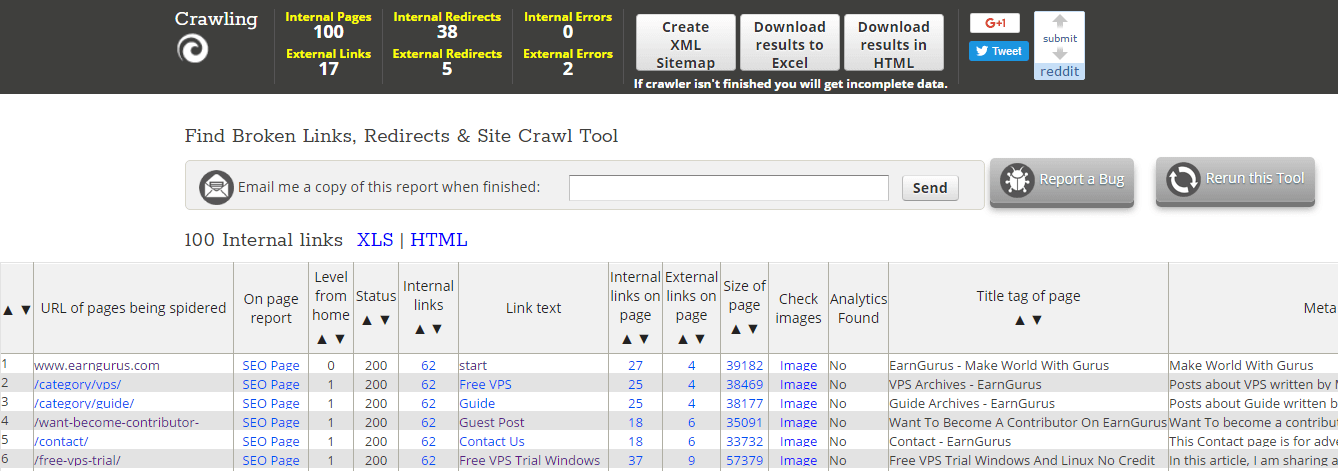Sort row number column descending
Screen dimensions: 1338x471
[x=25, y=310]
